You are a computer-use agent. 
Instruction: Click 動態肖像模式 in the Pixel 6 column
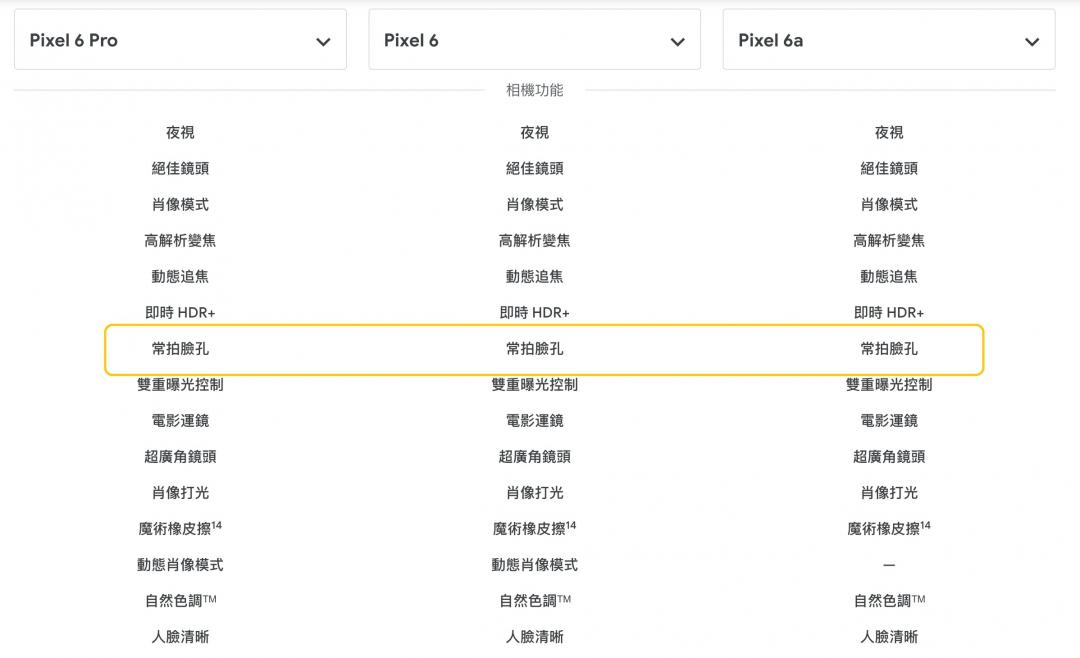click(534, 564)
